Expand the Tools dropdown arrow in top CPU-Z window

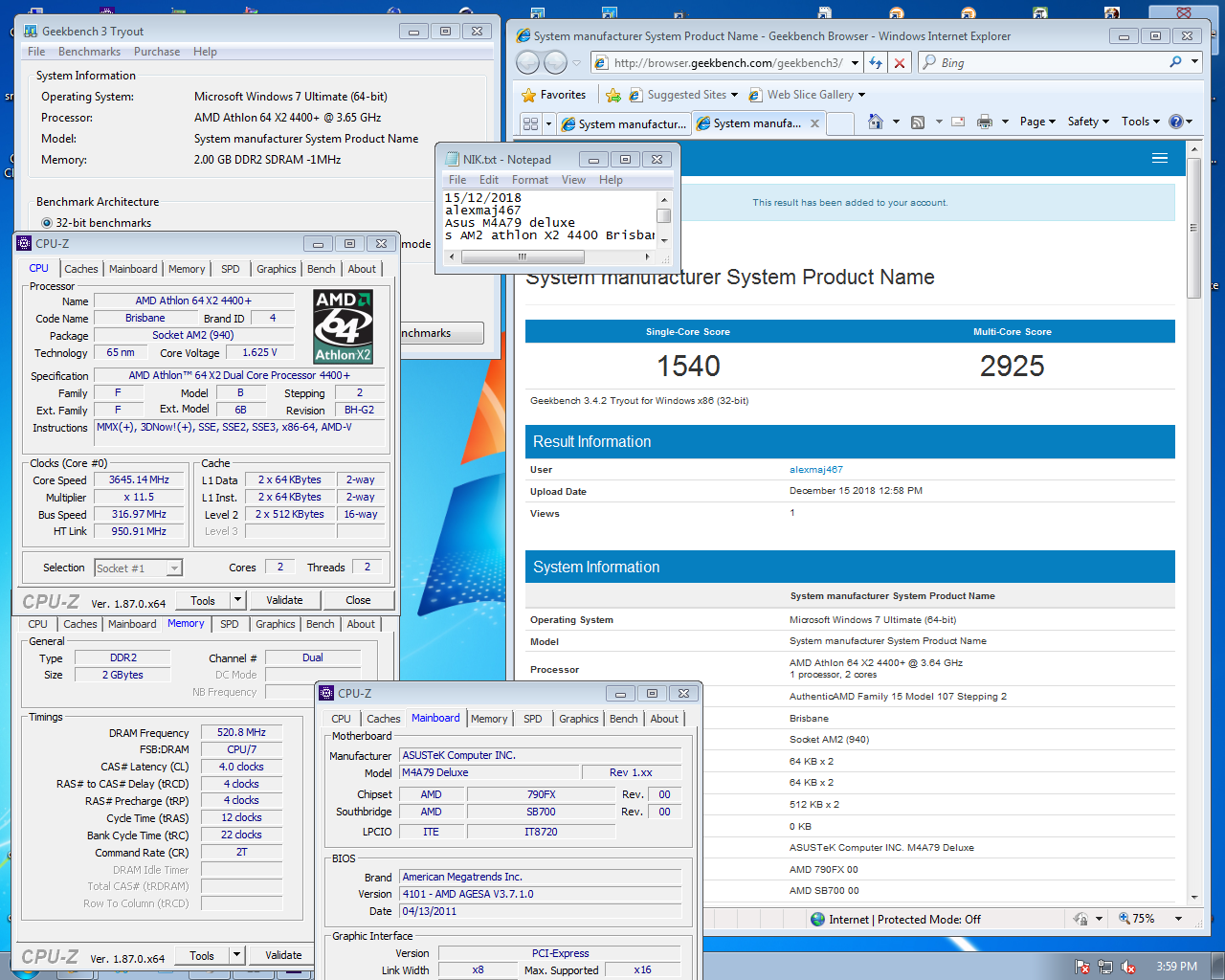(237, 600)
